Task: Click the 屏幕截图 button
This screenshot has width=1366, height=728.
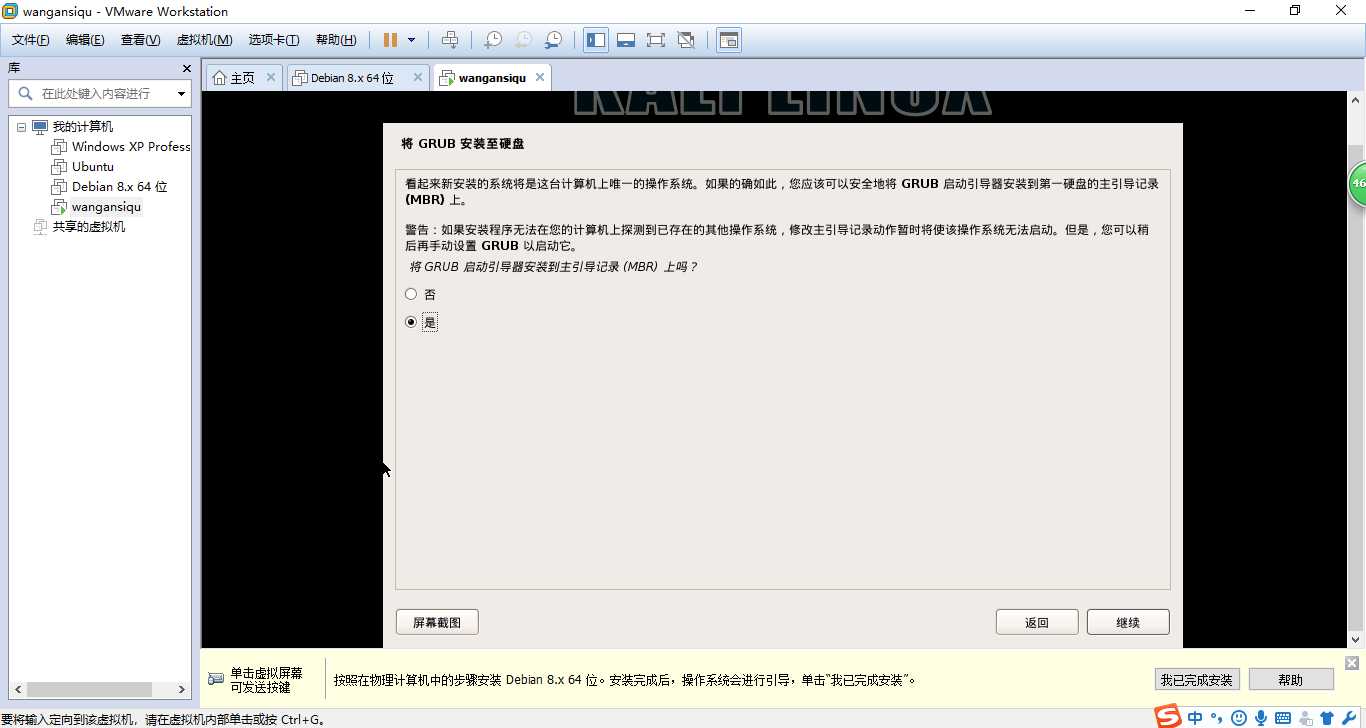Action: 437,622
